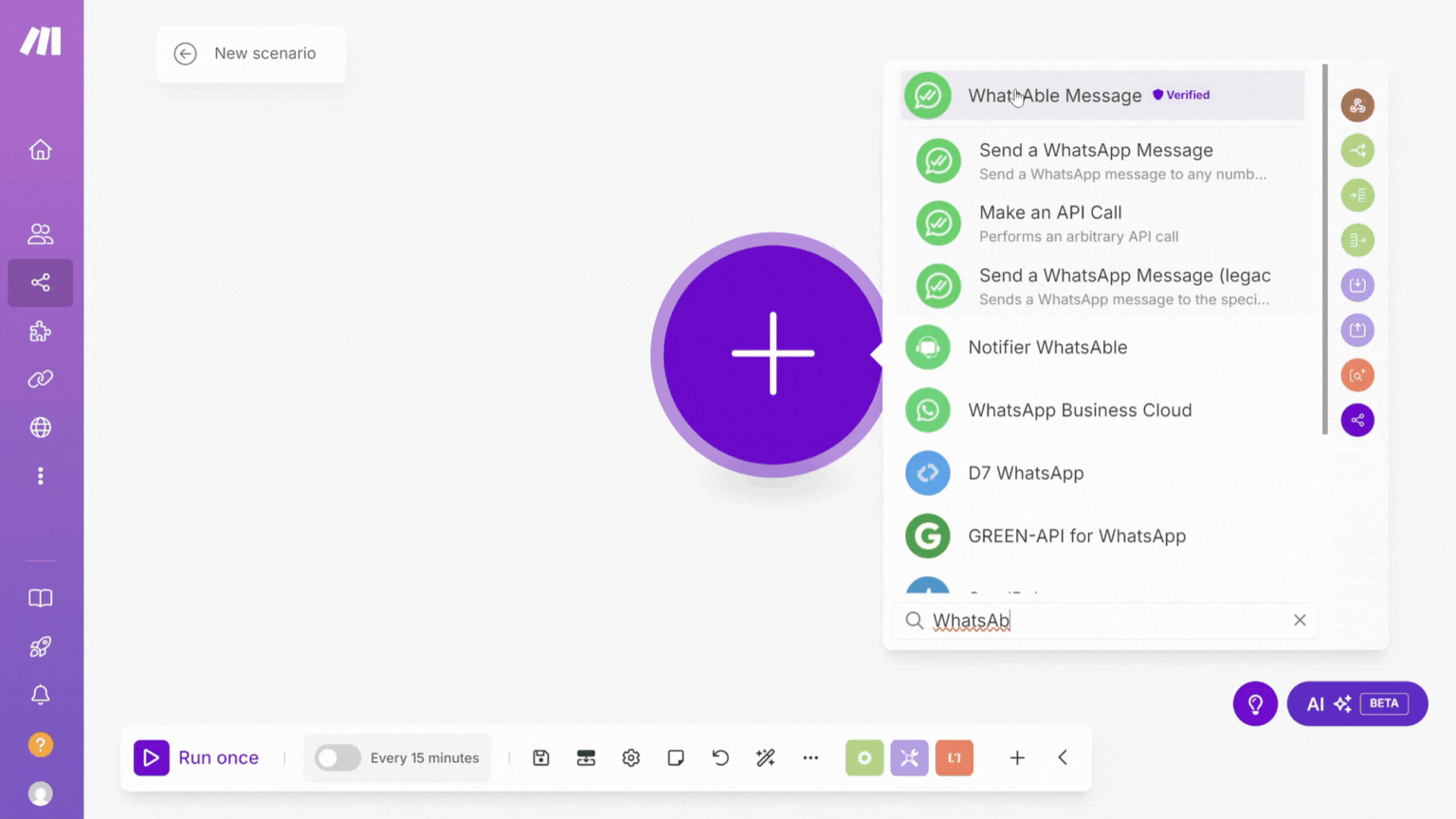Open scenario inputs and outputs icon
Image resolution: width=1456 pixels, height=819 pixels.
point(586,757)
